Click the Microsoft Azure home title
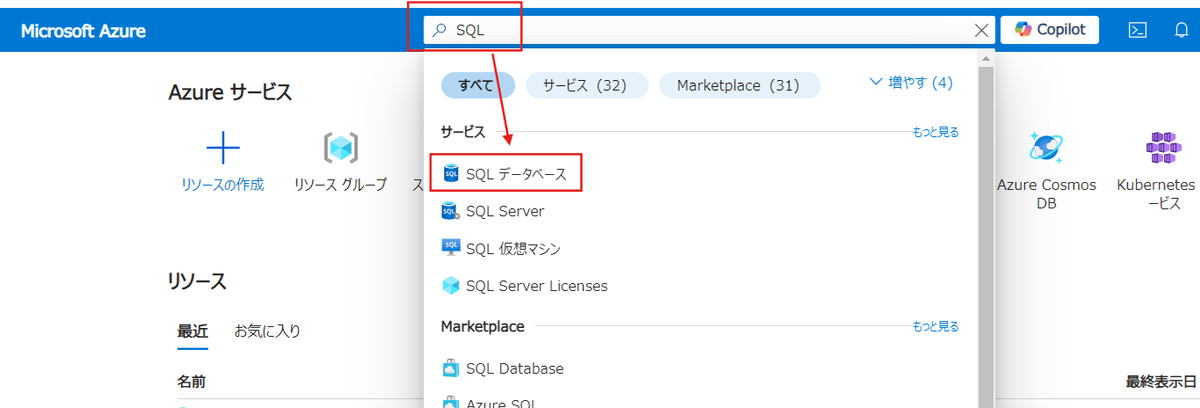This screenshot has width=1200, height=408. coord(83,31)
